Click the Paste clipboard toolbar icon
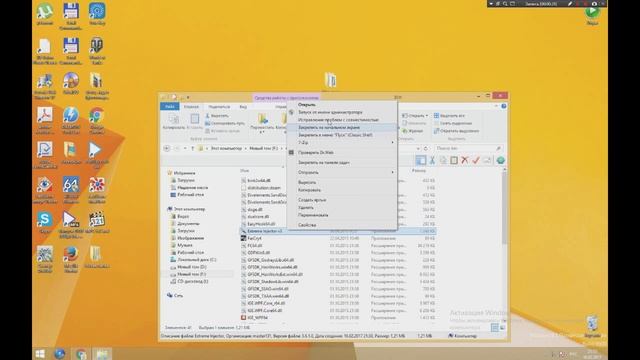640x360 pixels. point(454,160)
